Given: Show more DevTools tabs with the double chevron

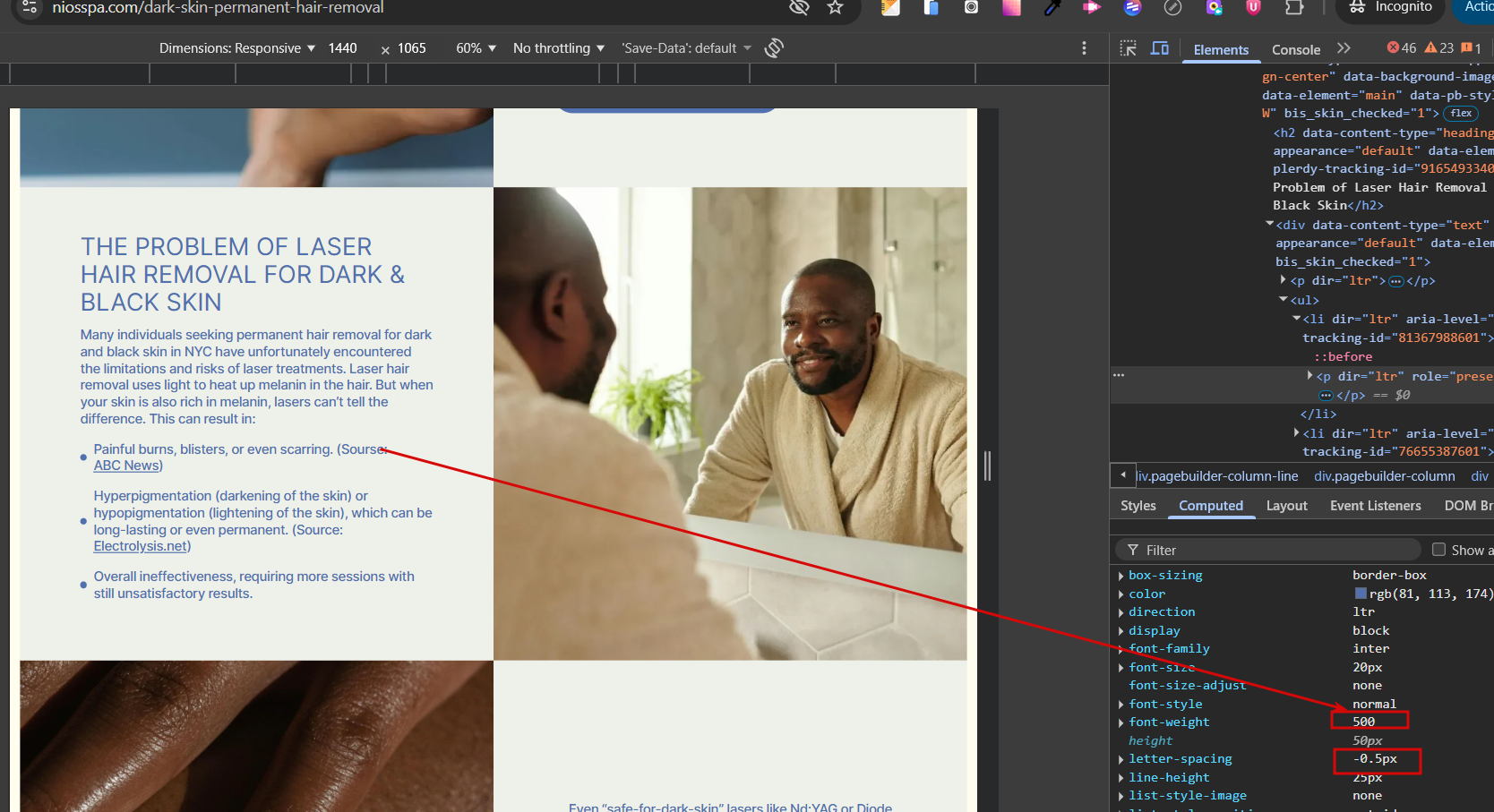Looking at the screenshot, I should [1343, 48].
